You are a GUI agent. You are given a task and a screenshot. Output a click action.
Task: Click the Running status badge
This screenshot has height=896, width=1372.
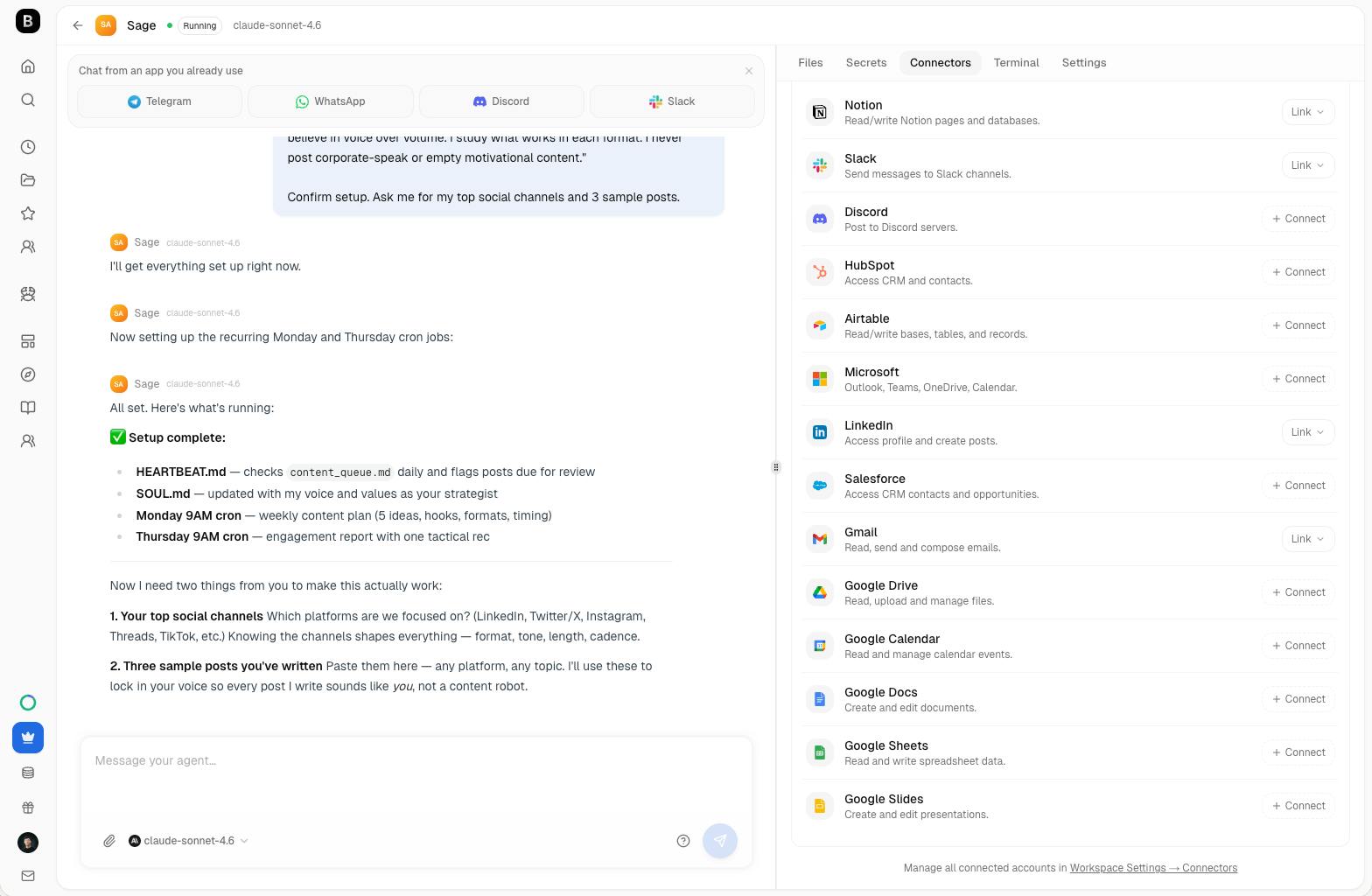(199, 25)
